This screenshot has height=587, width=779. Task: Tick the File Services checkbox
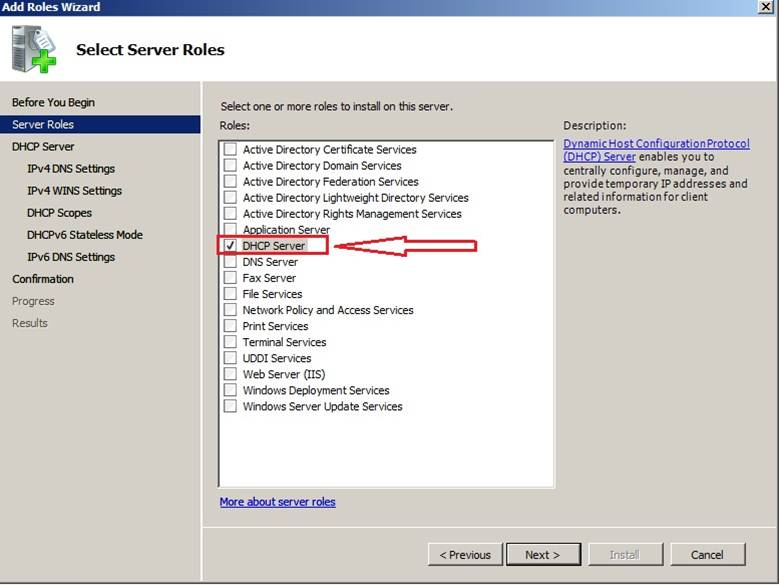pyautogui.click(x=230, y=294)
